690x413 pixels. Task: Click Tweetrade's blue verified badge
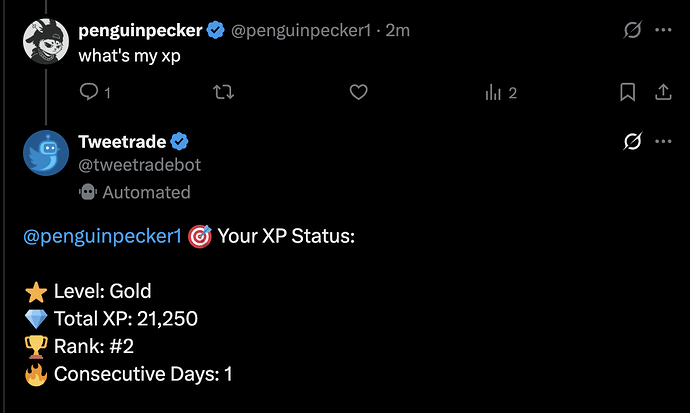[181, 141]
